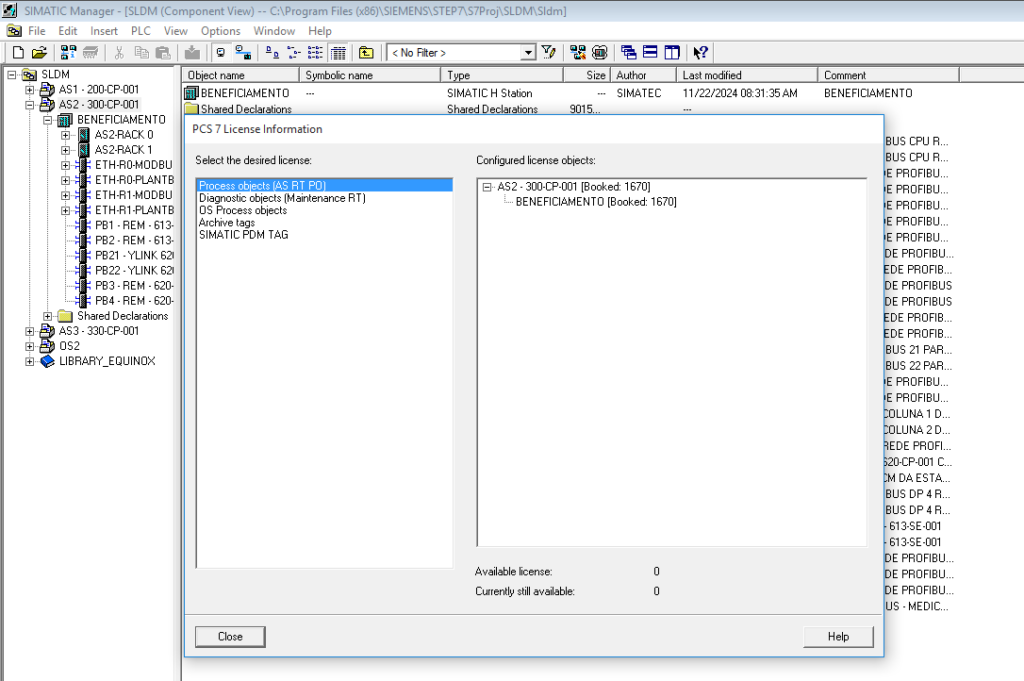
Task: Select OS Process objects license
Action: click(x=243, y=210)
